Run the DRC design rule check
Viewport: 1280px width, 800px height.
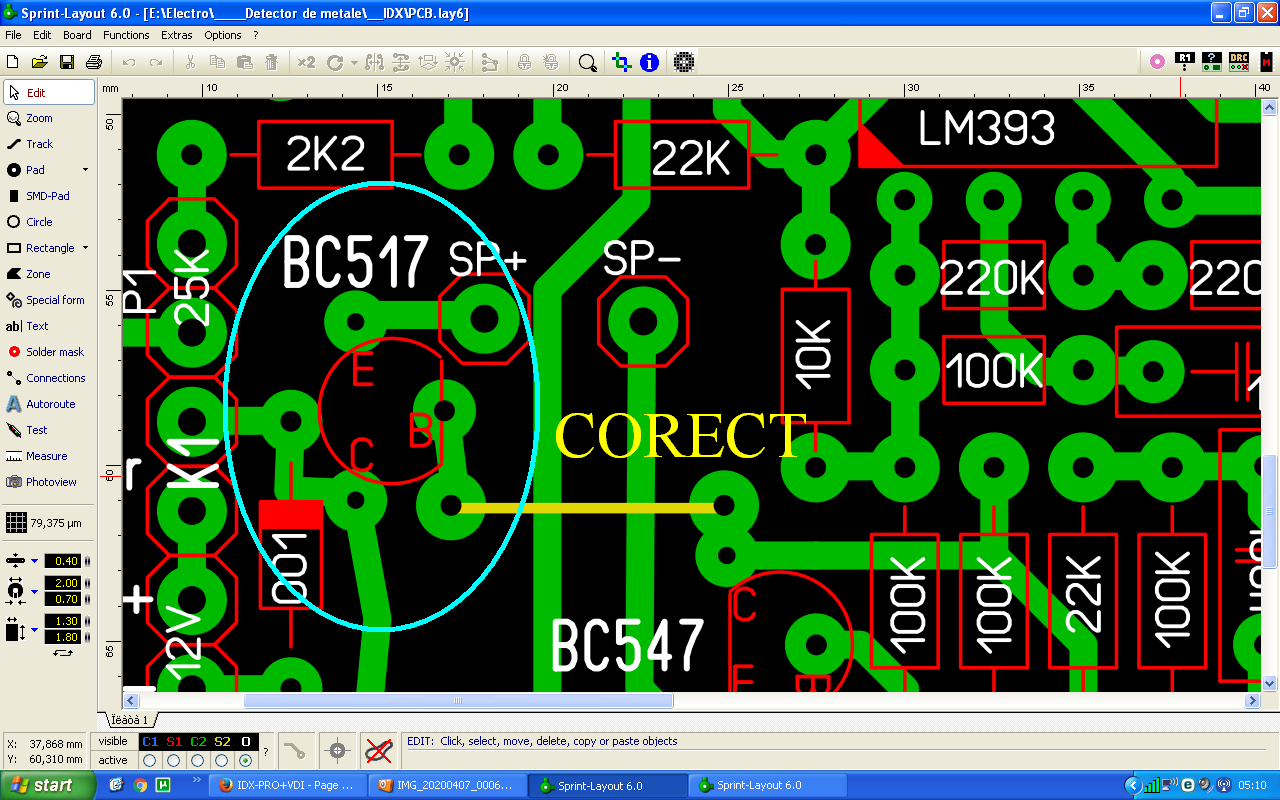pyautogui.click(x=1239, y=62)
